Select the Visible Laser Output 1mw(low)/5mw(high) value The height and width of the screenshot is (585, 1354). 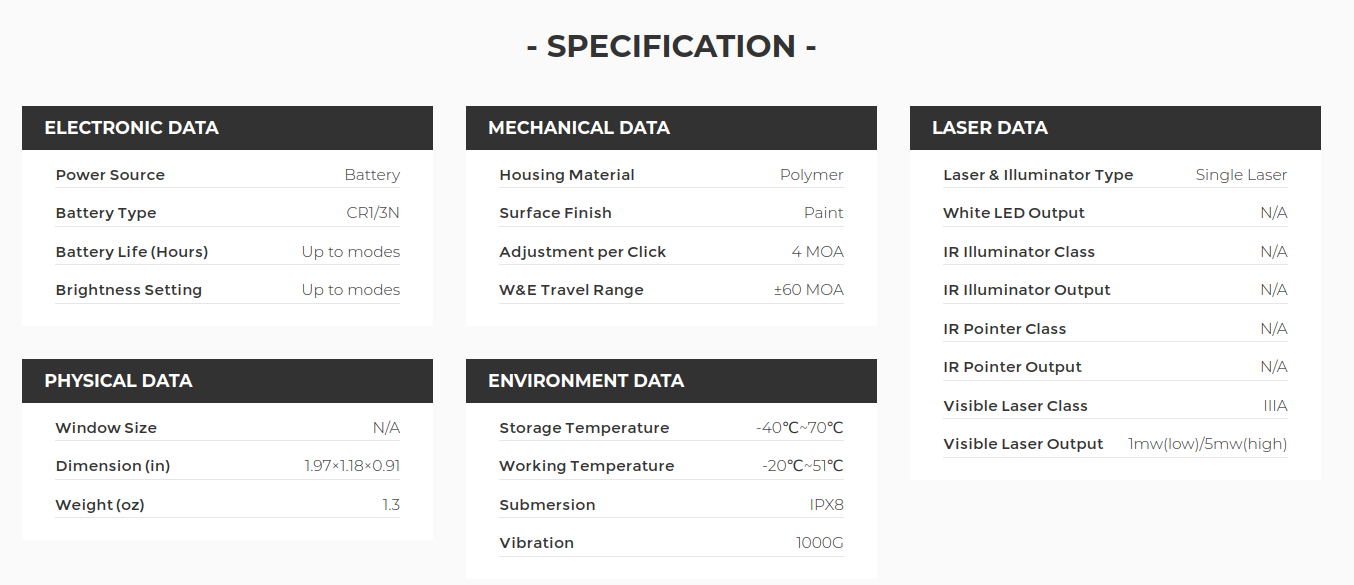[x=1207, y=444]
